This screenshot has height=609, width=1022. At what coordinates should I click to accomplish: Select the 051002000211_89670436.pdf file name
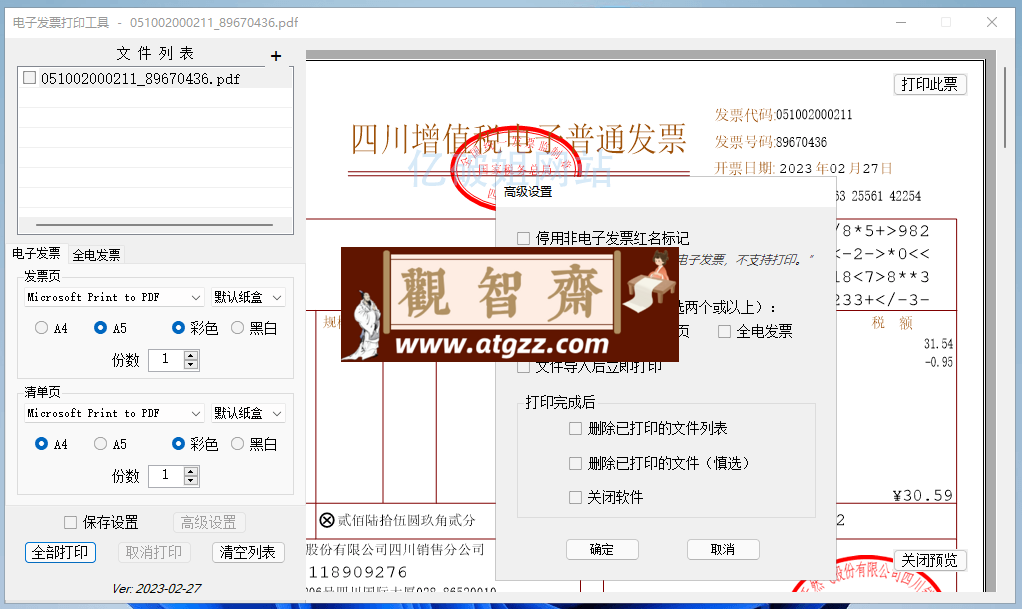[140, 79]
